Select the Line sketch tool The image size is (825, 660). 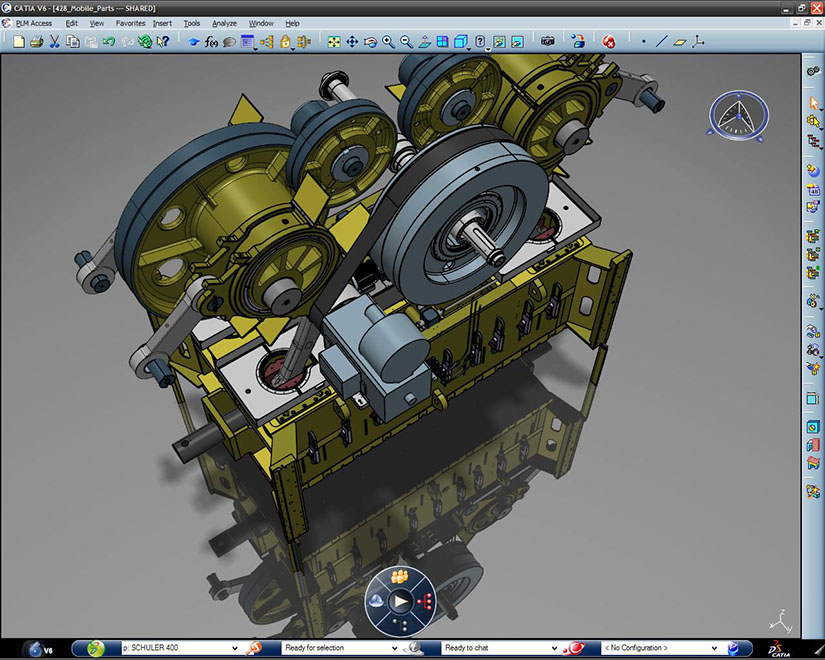(x=662, y=42)
